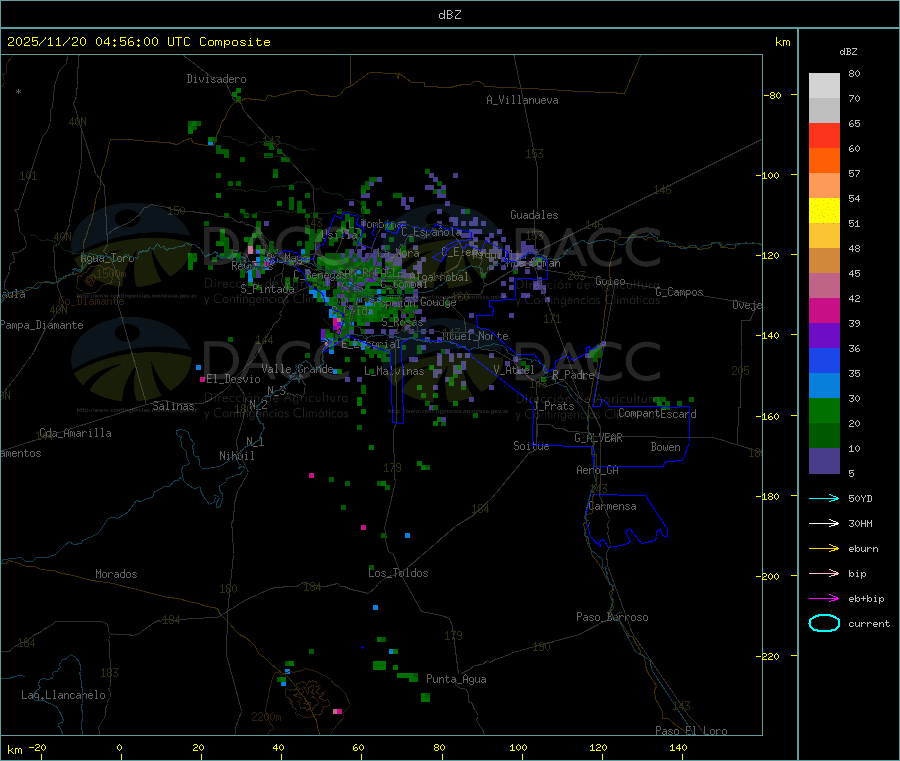The width and height of the screenshot is (900, 761).
Task: Click the Paso_Barroso map label
Action: (x=612, y=617)
